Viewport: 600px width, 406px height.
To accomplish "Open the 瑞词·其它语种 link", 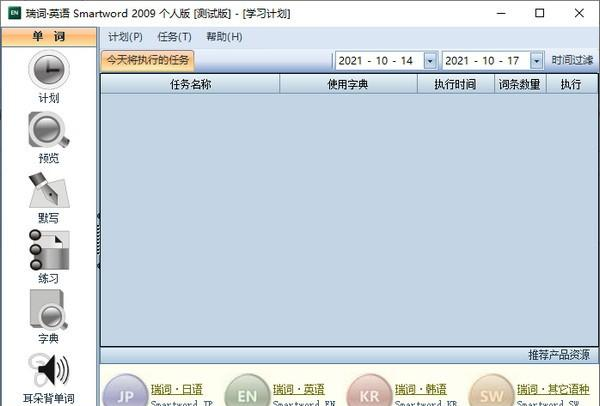I will (x=553, y=390).
